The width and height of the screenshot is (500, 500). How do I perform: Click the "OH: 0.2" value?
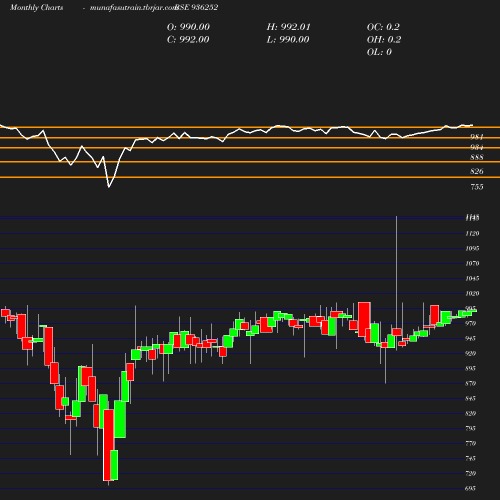(x=384, y=39)
